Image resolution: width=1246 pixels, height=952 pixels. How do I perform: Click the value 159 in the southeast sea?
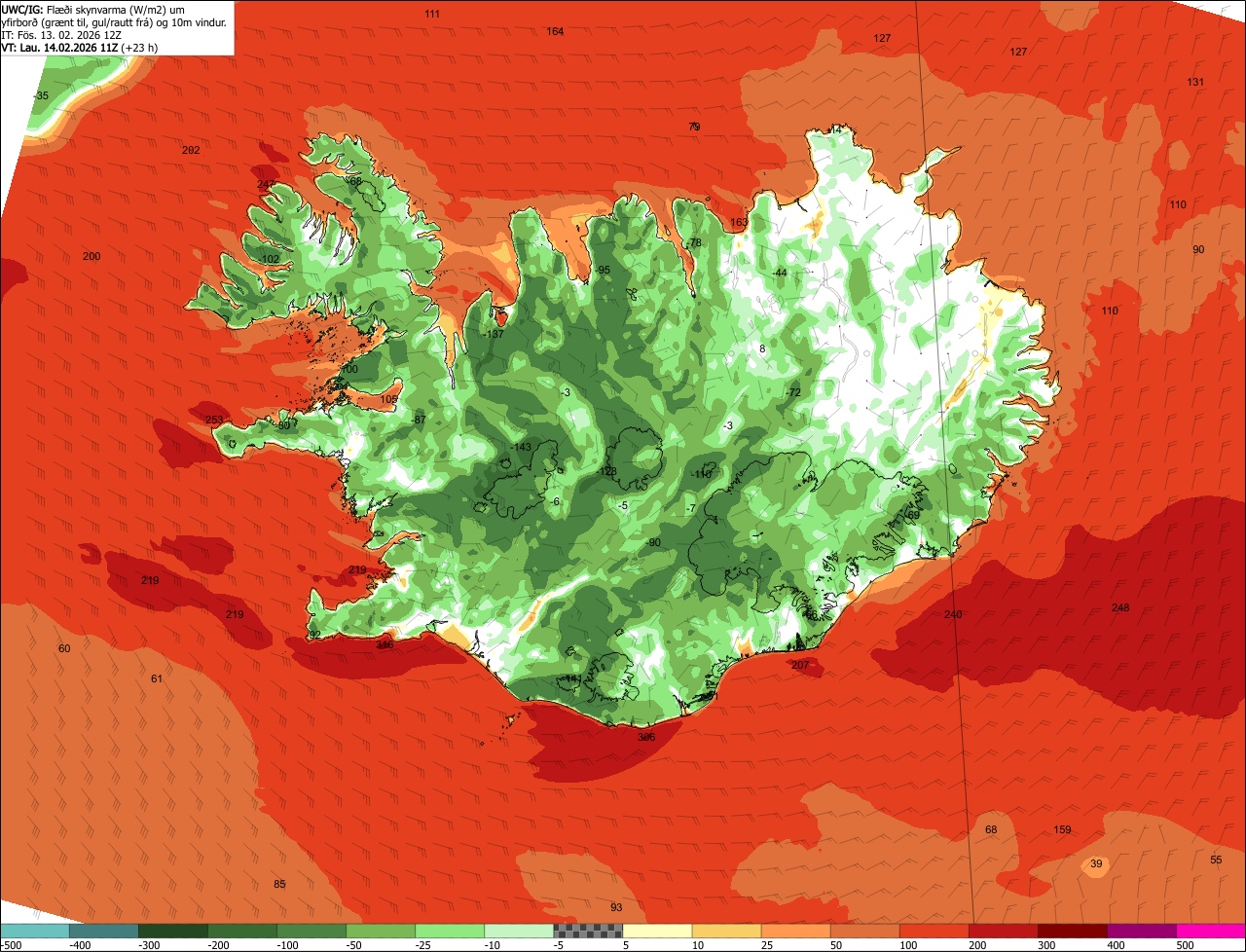pyautogui.click(x=1062, y=829)
